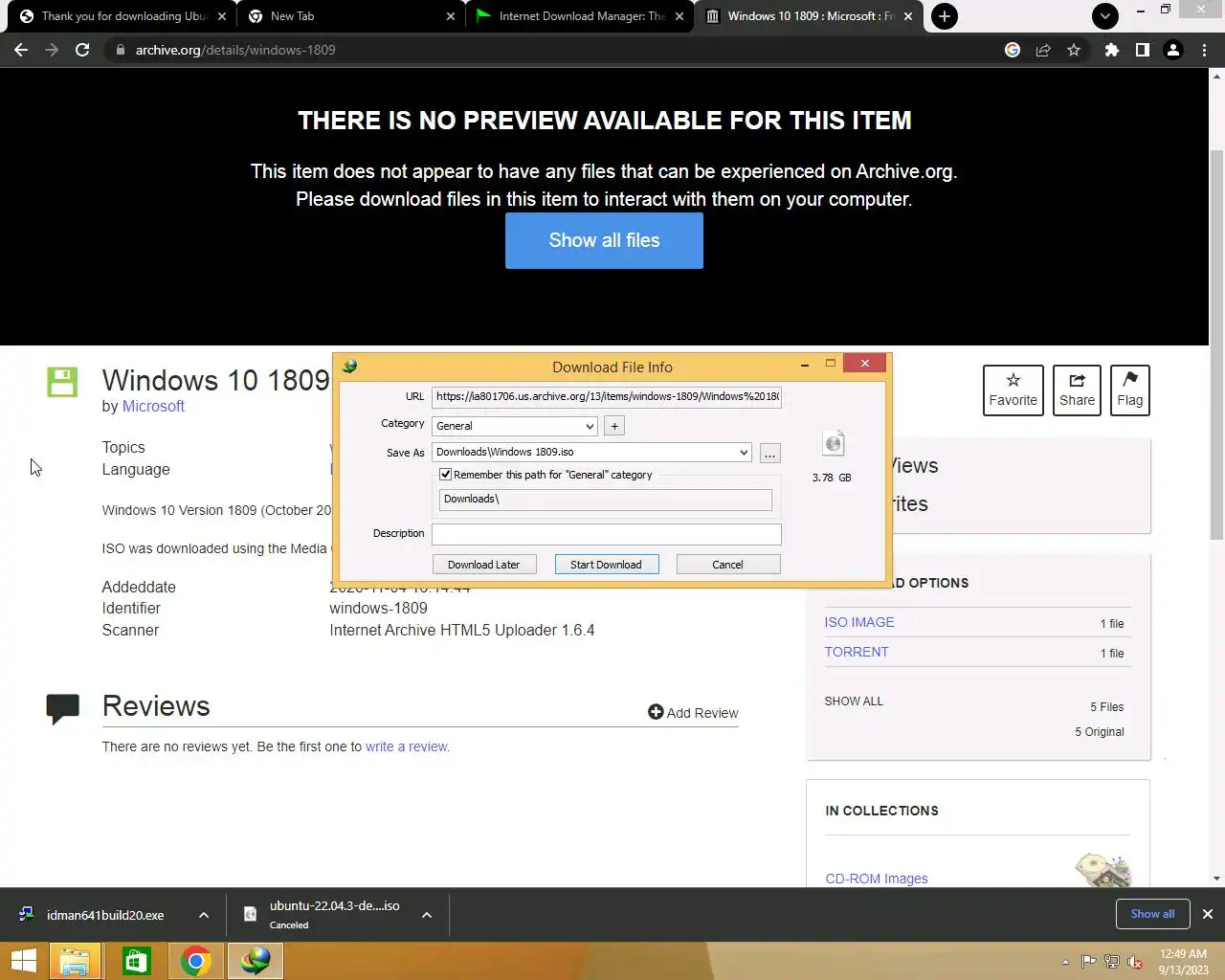Open Microsoft author link
Screen dimensions: 1225x980
[153, 406]
